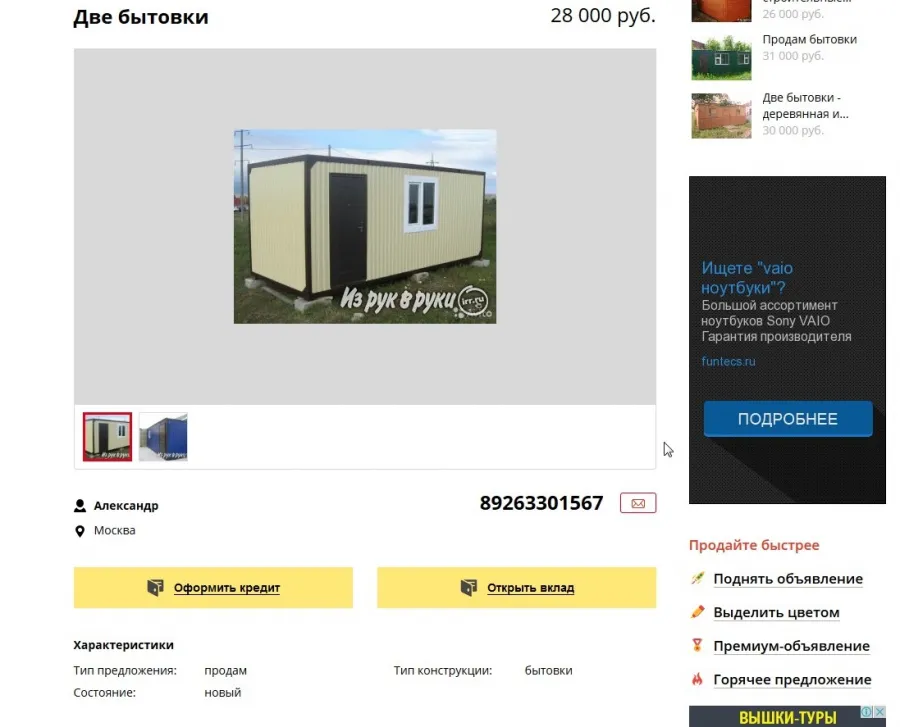Viewport: 900px width, 727px height.
Task: Select the beige cabin thumbnail
Action: pyautogui.click(x=107, y=437)
